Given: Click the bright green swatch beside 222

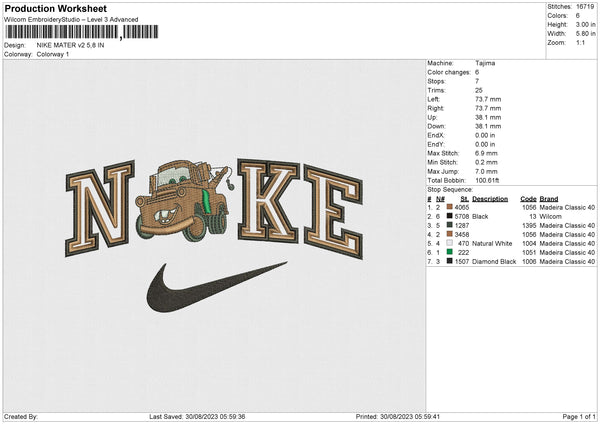Looking at the screenshot, I should tap(450, 252).
